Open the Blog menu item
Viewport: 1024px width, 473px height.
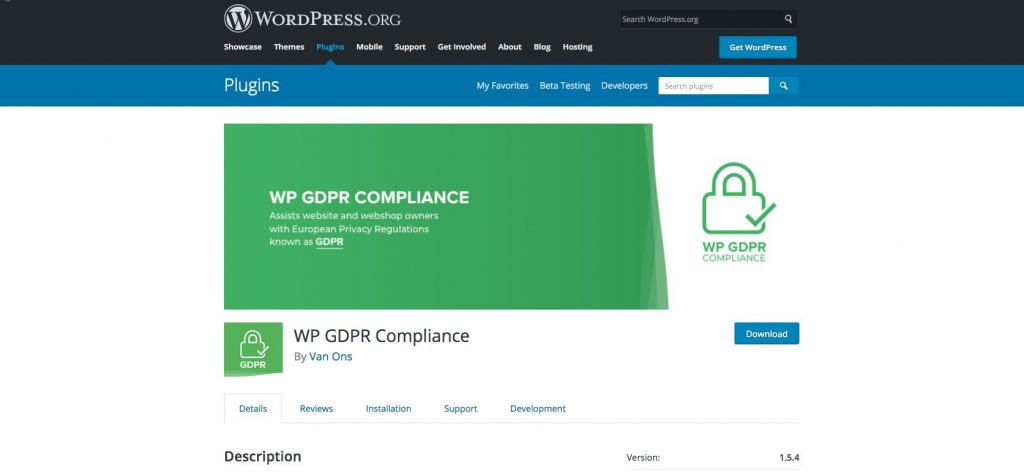(542, 47)
